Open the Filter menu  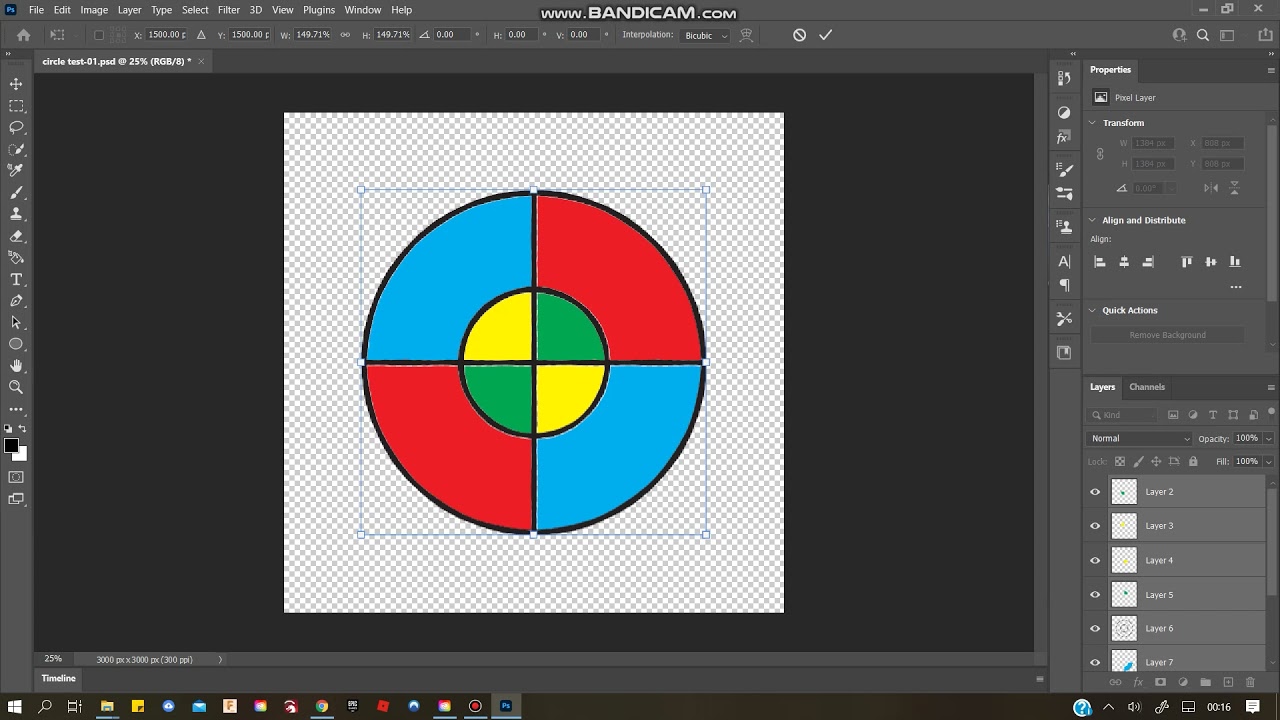coord(229,10)
